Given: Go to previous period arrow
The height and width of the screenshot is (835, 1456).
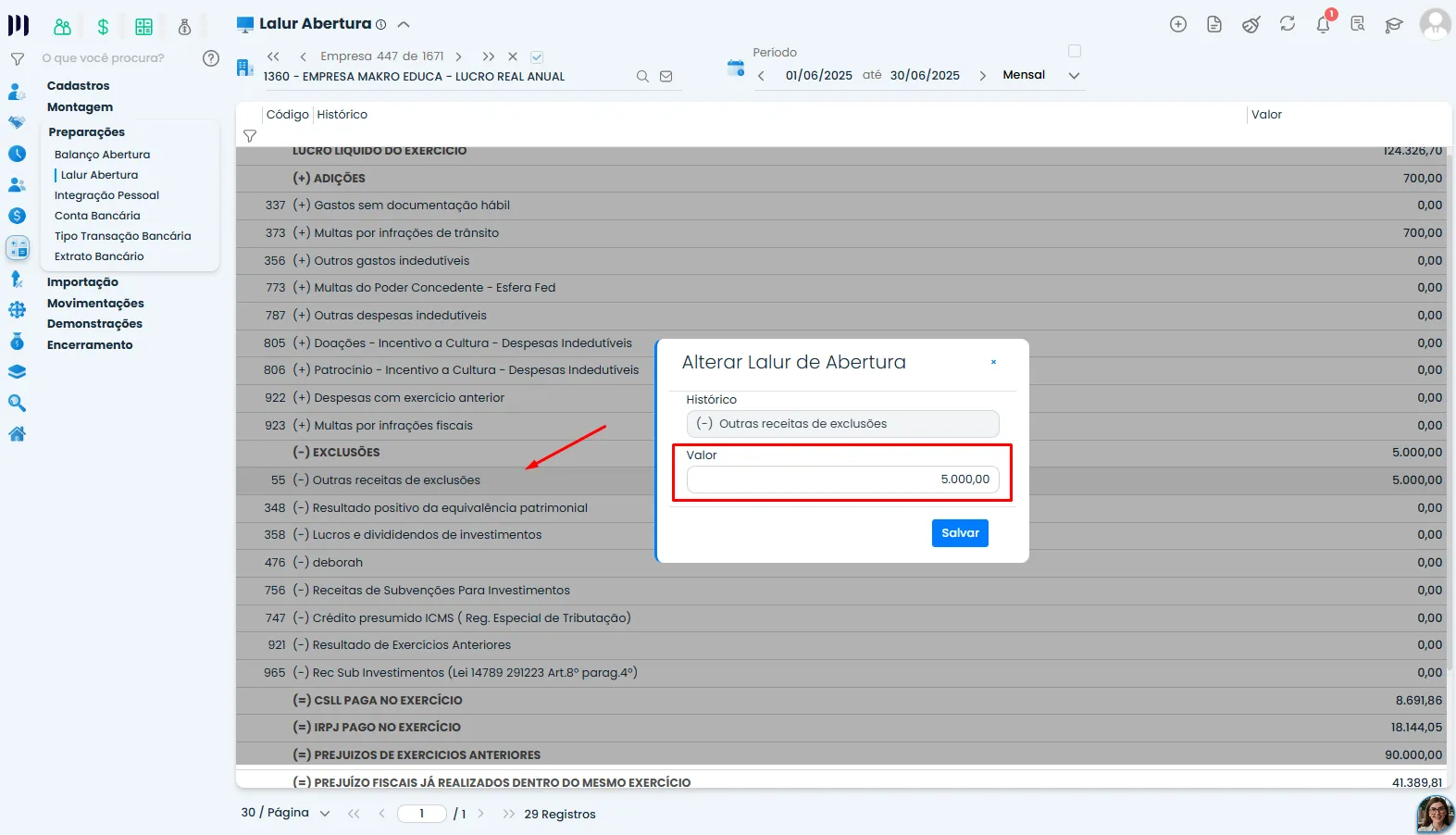Looking at the screenshot, I should [761, 76].
